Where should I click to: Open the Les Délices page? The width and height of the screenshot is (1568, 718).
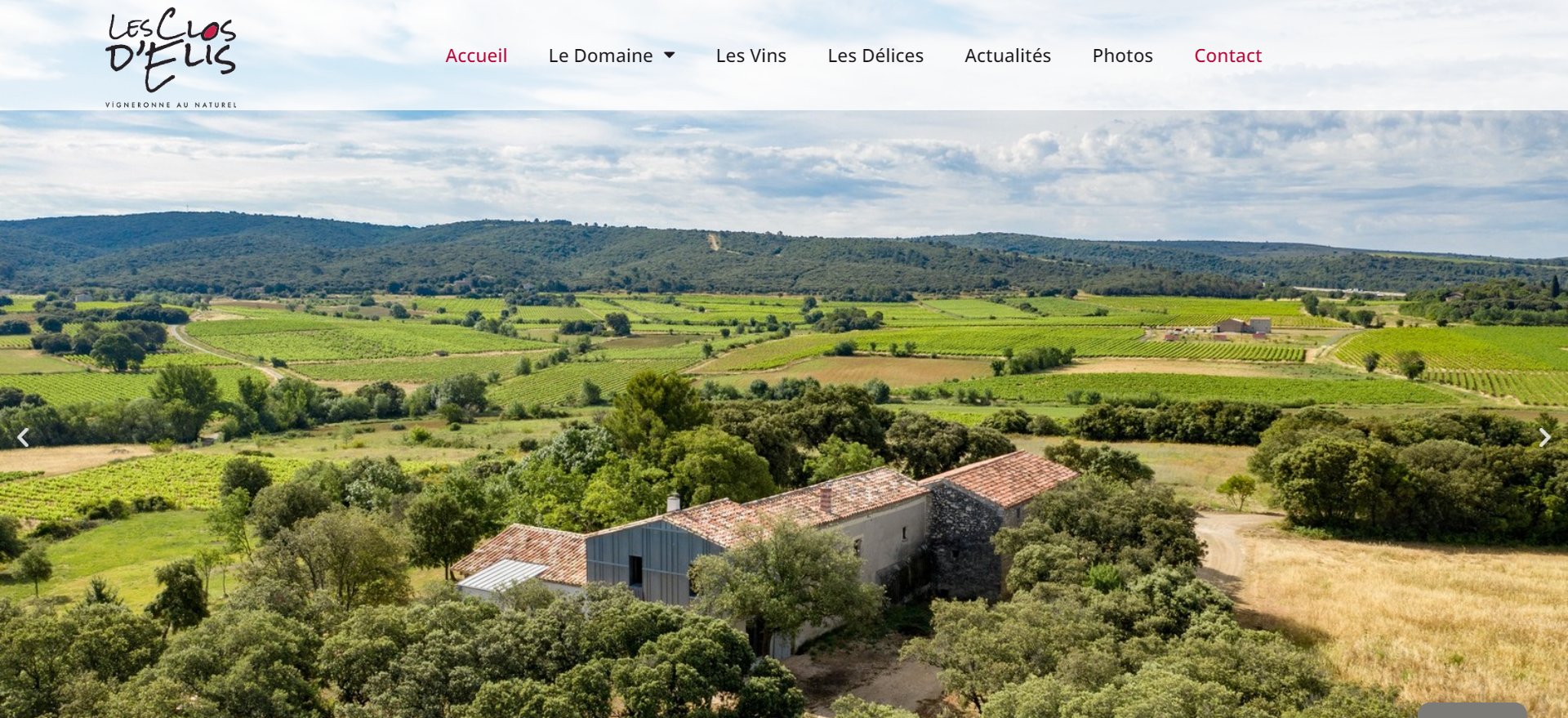pyautogui.click(x=875, y=56)
